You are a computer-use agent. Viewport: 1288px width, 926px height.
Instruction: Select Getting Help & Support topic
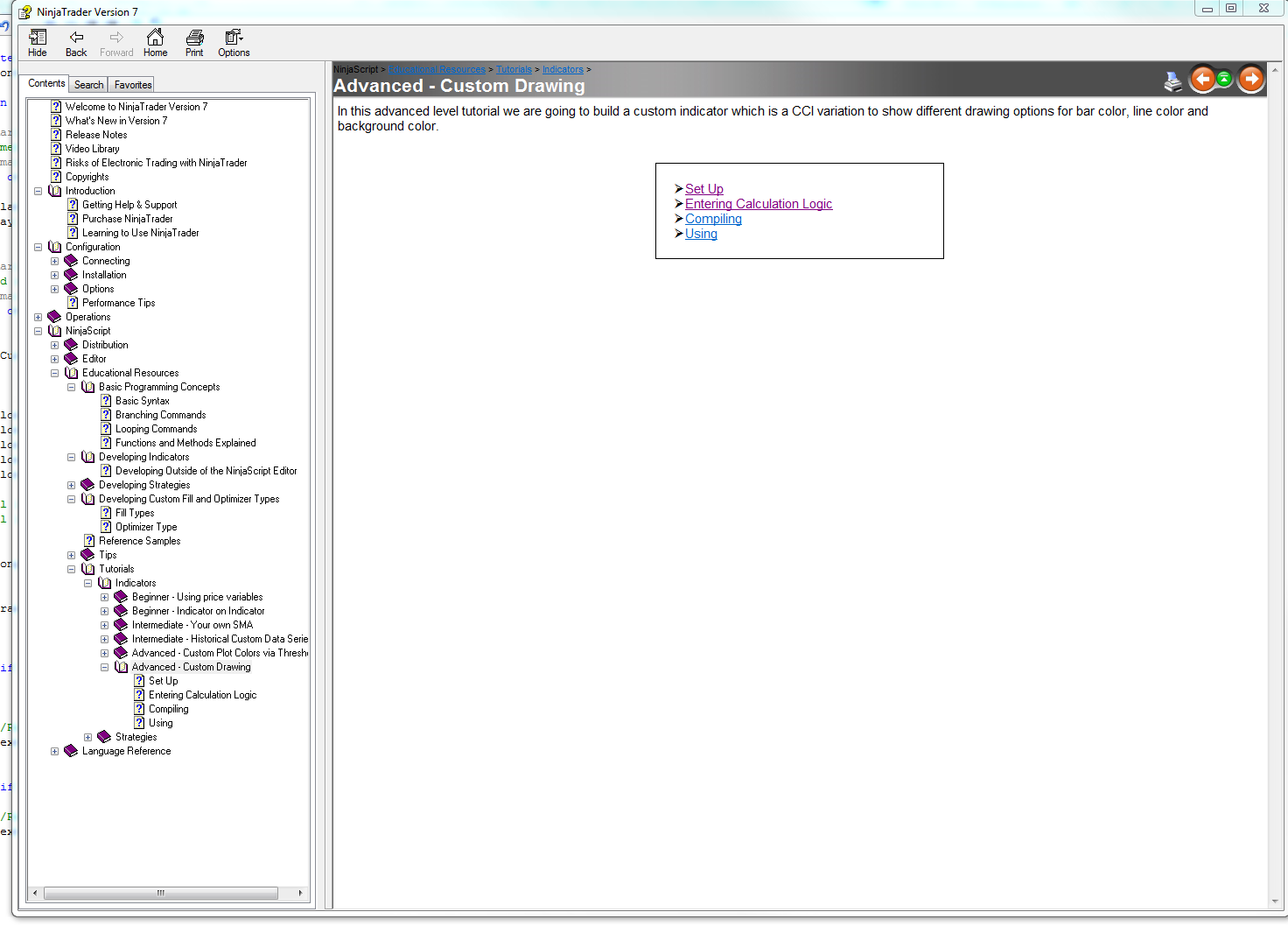pos(129,205)
